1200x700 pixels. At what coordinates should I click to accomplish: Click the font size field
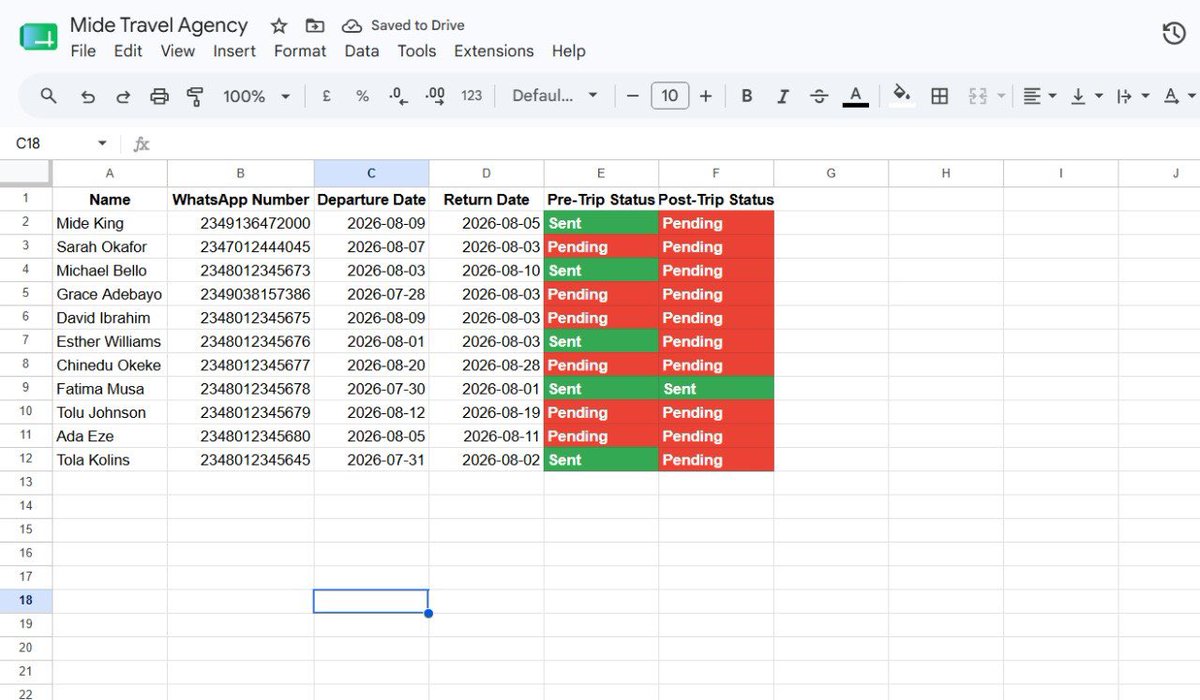pyautogui.click(x=670, y=96)
